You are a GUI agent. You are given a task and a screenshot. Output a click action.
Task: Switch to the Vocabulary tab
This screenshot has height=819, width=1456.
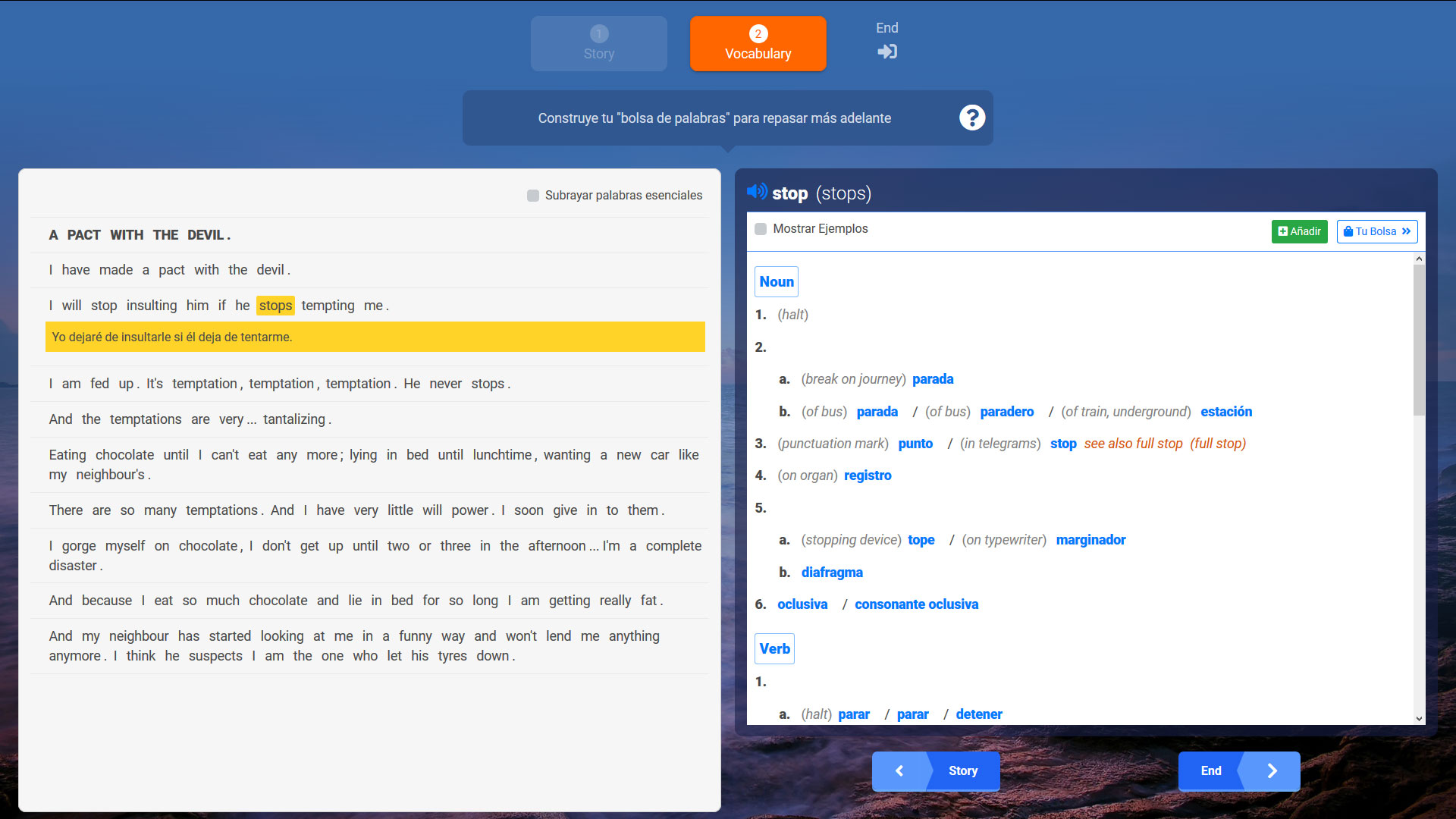[758, 44]
